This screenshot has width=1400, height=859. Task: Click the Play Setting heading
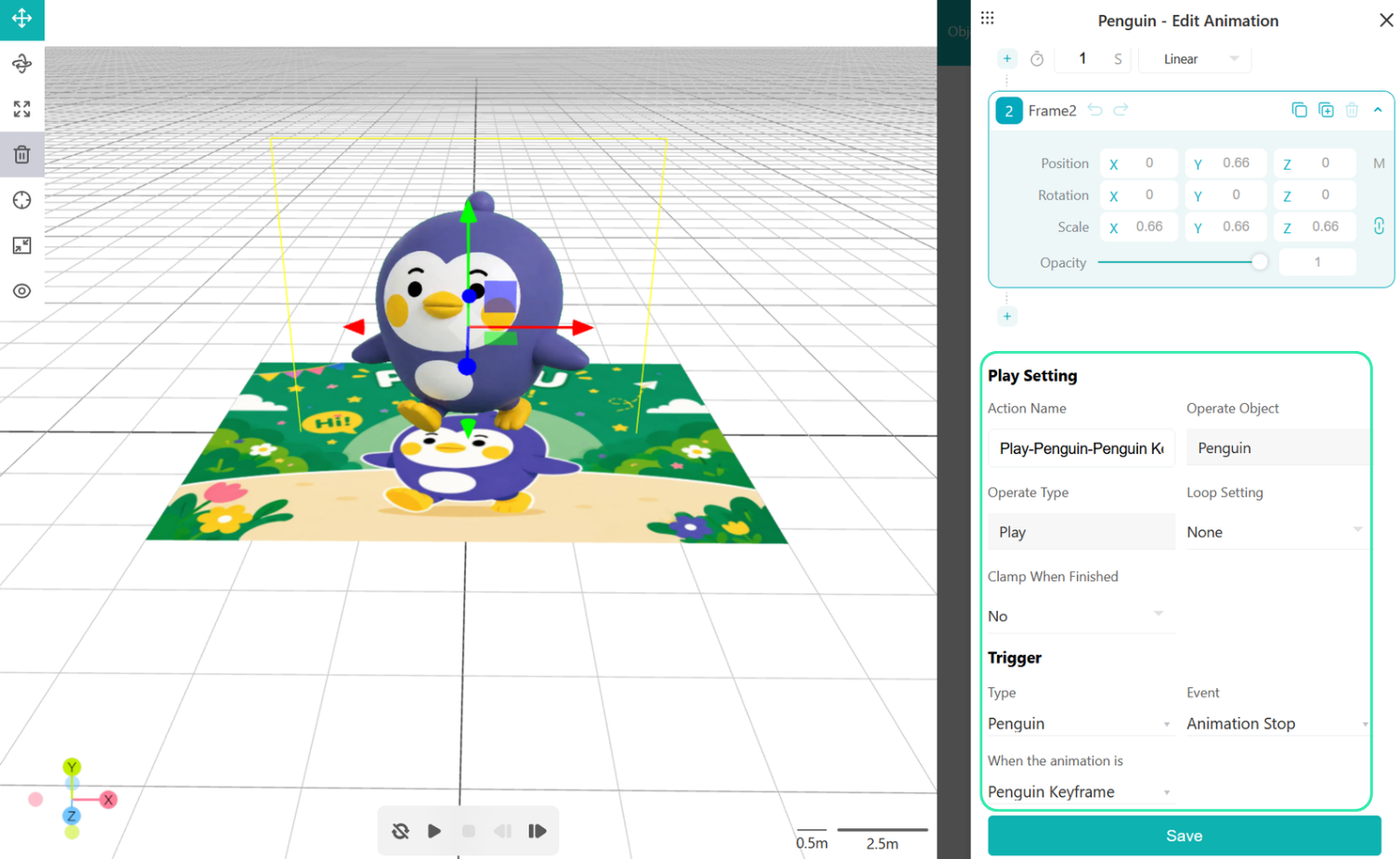[x=1032, y=376]
